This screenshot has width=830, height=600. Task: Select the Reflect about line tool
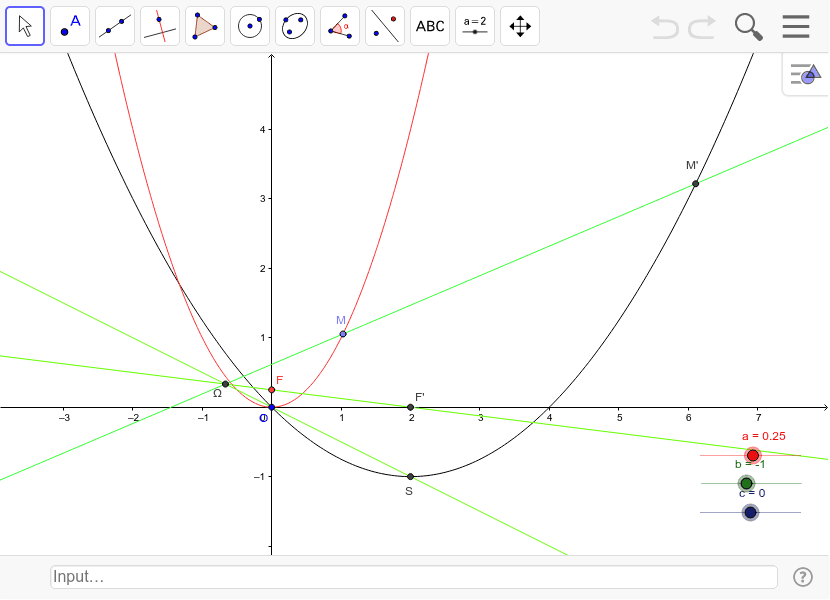(x=385, y=26)
